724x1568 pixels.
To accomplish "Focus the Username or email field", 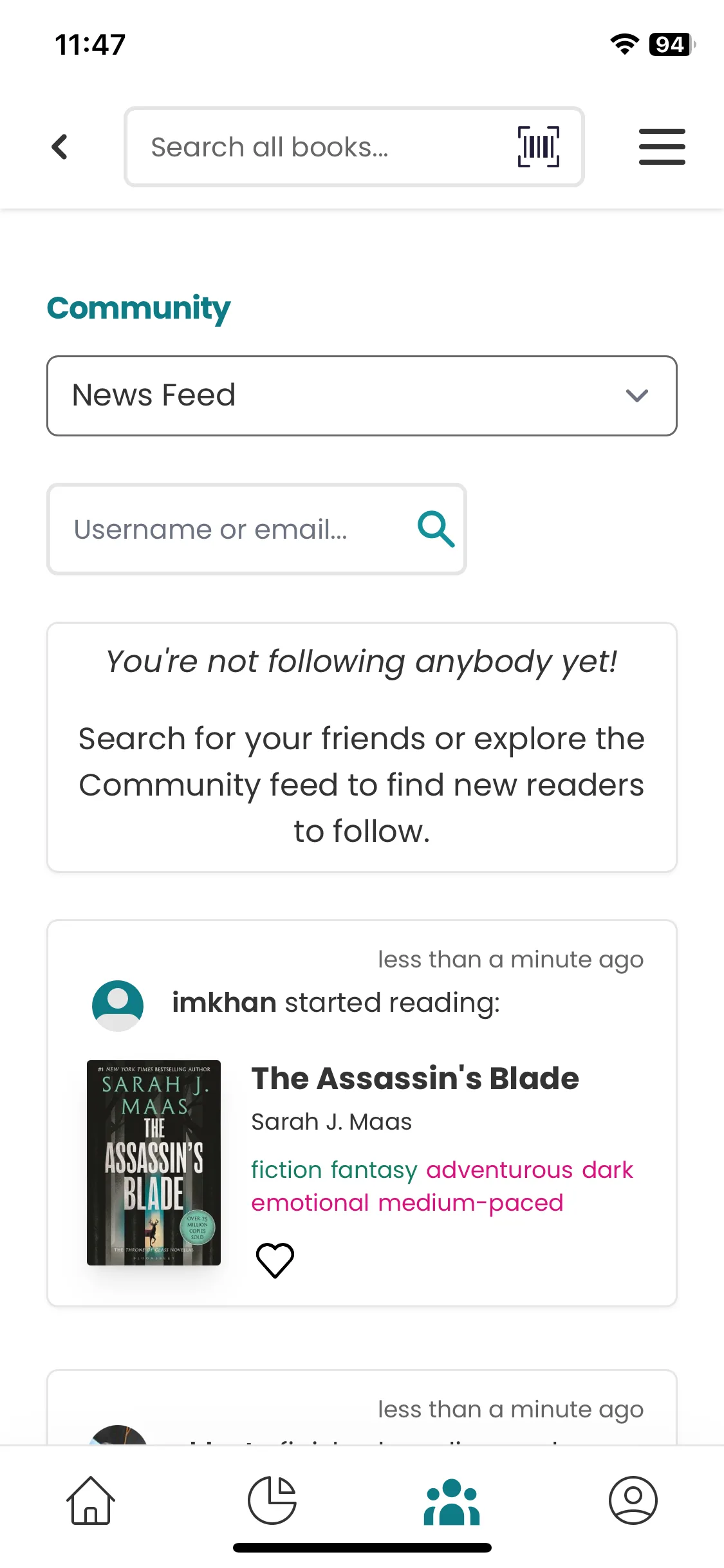I will click(x=232, y=529).
